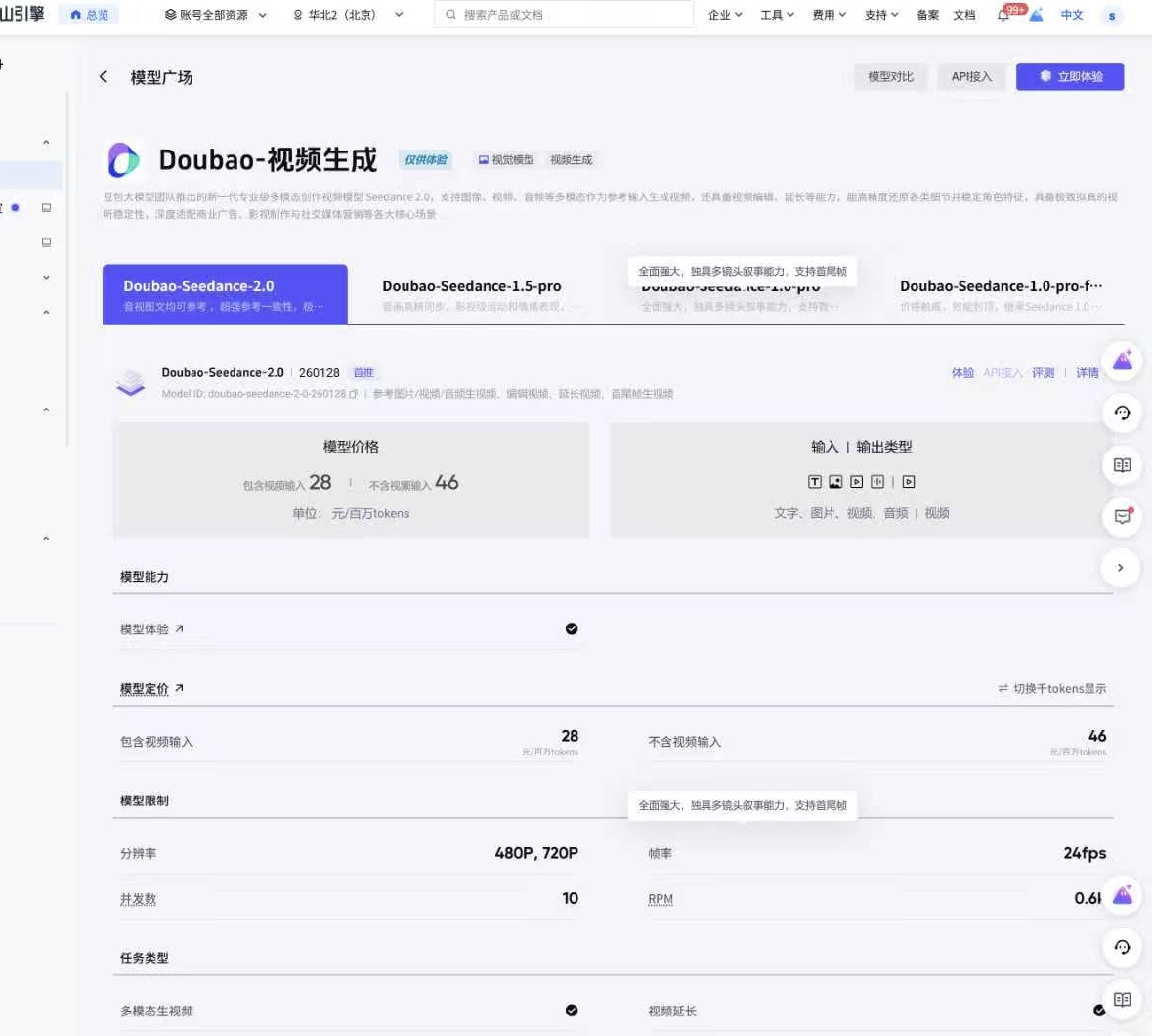
Task: Open the floating feedback icon with red dot
Action: click(1122, 516)
